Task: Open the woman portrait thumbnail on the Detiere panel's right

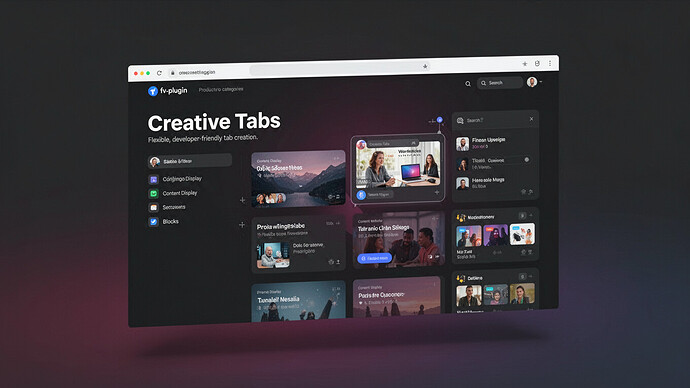Action: [x=522, y=294]
